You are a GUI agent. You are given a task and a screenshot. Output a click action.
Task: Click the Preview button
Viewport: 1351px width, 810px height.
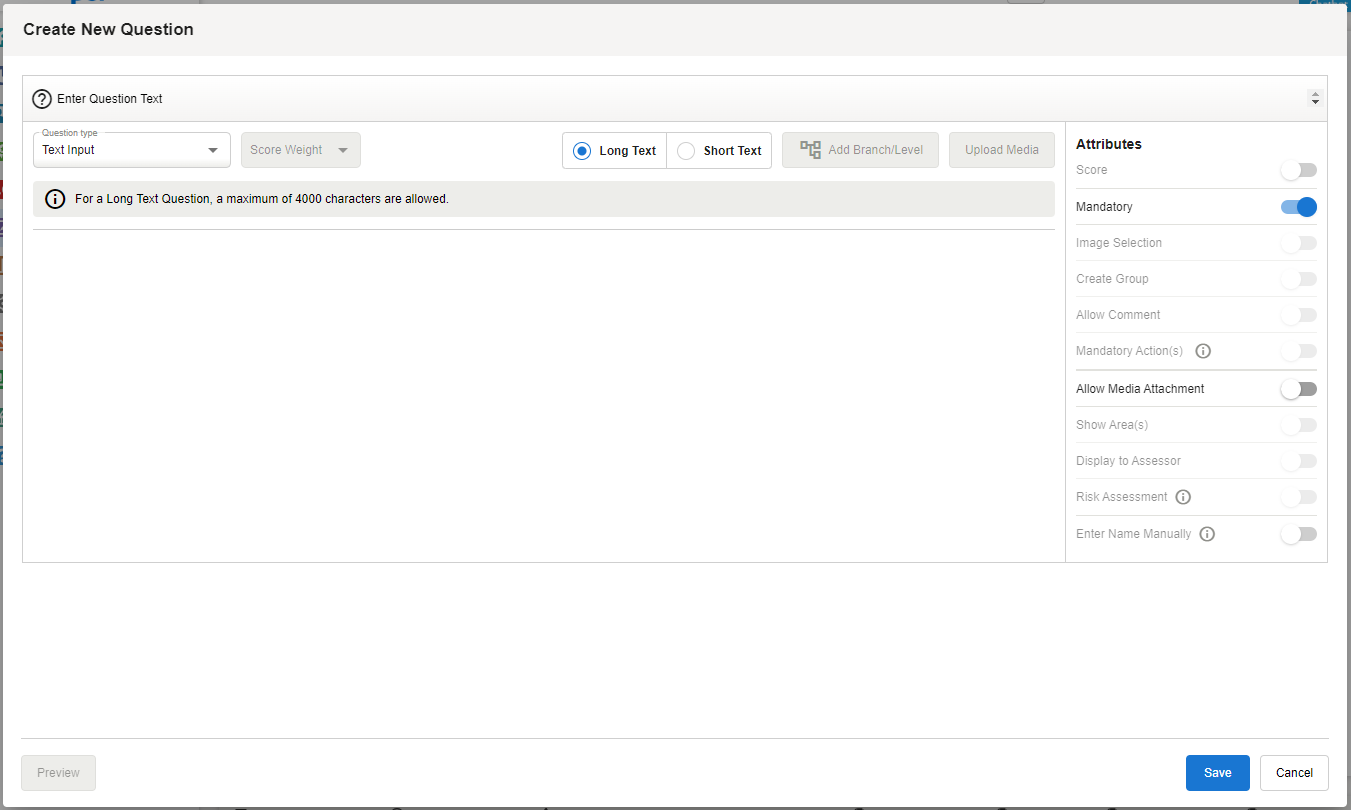58,773
